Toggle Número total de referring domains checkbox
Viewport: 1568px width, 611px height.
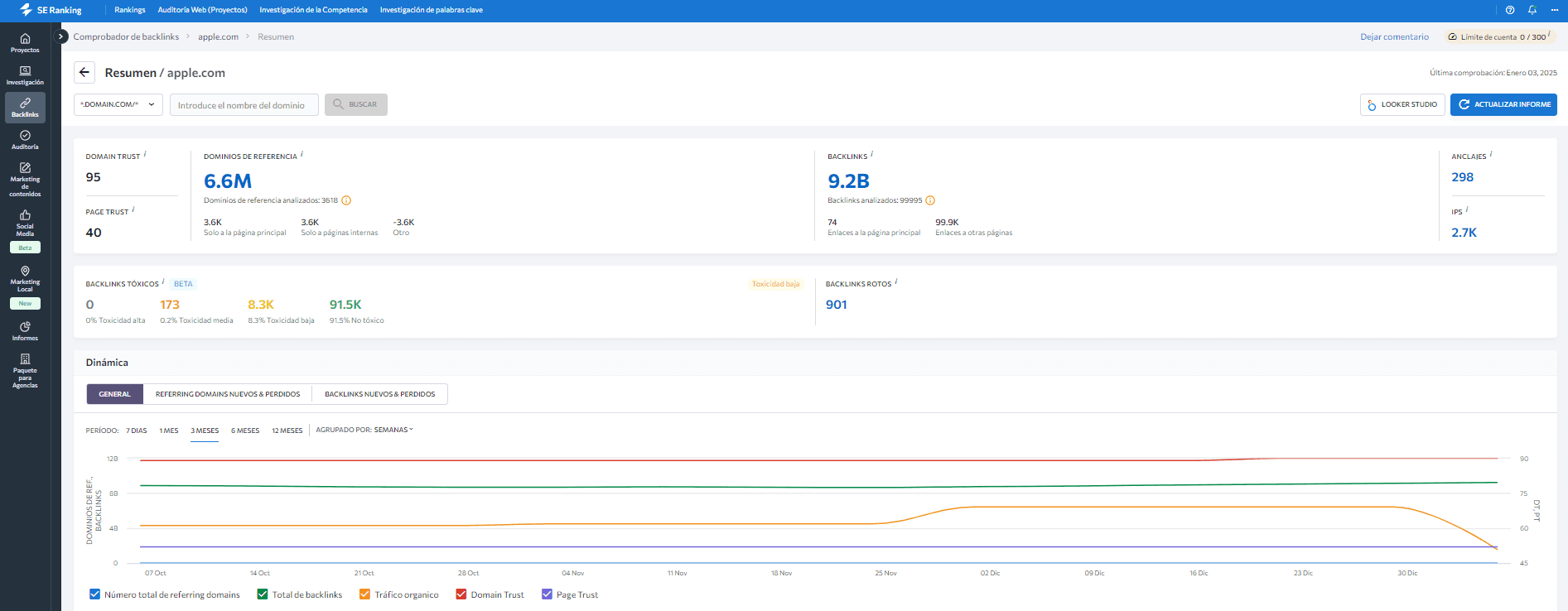pyautogui.click(x=94, y=594)
